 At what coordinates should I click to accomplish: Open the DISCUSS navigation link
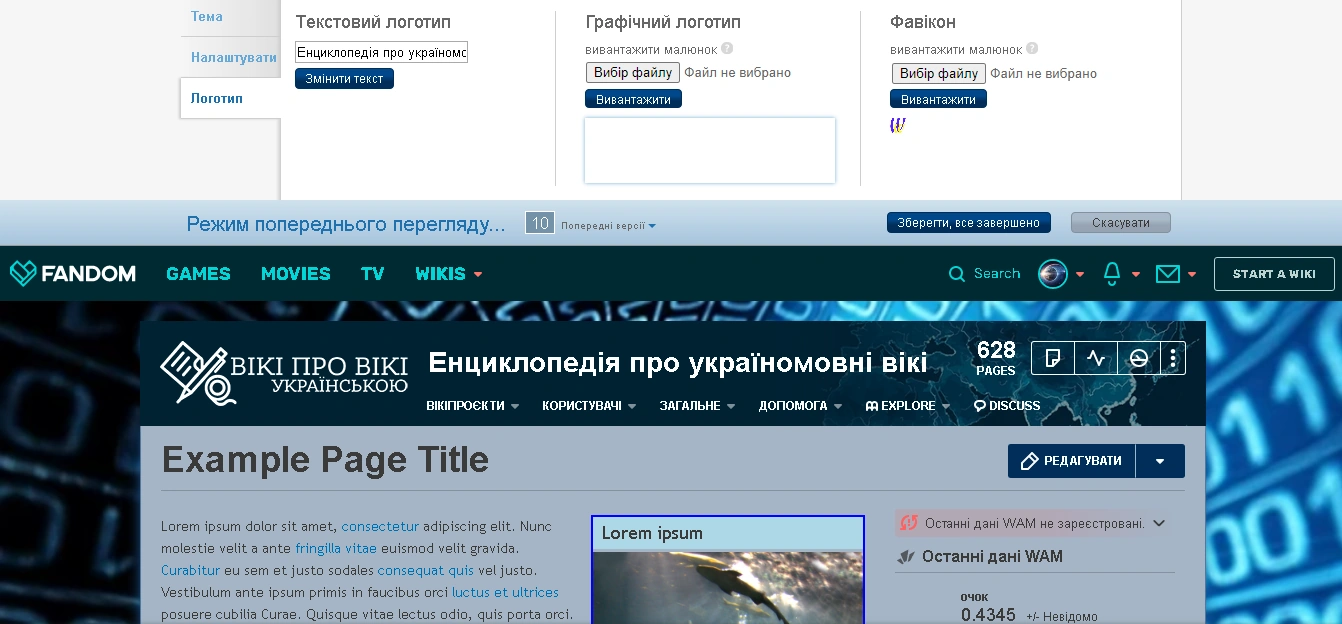pyautogui.click(x=1007, y=406)
